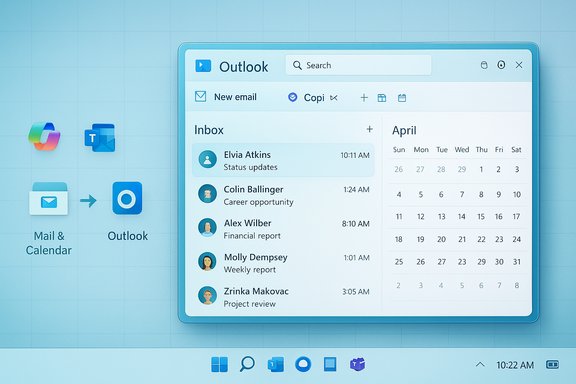This screenshot has width=576, height=384.
Task: Click the first small icon in title bar
Action: coord(484,65)
